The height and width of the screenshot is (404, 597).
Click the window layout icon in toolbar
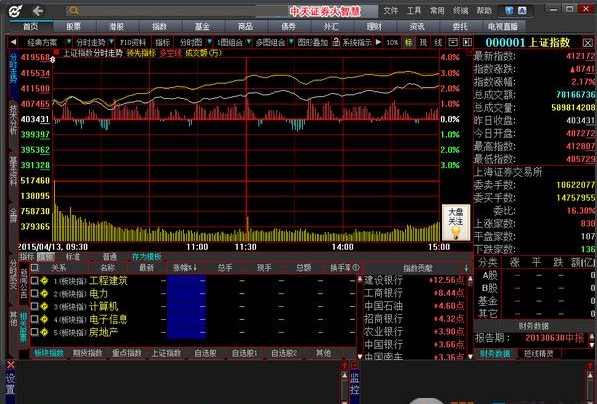tap(453, 42)
